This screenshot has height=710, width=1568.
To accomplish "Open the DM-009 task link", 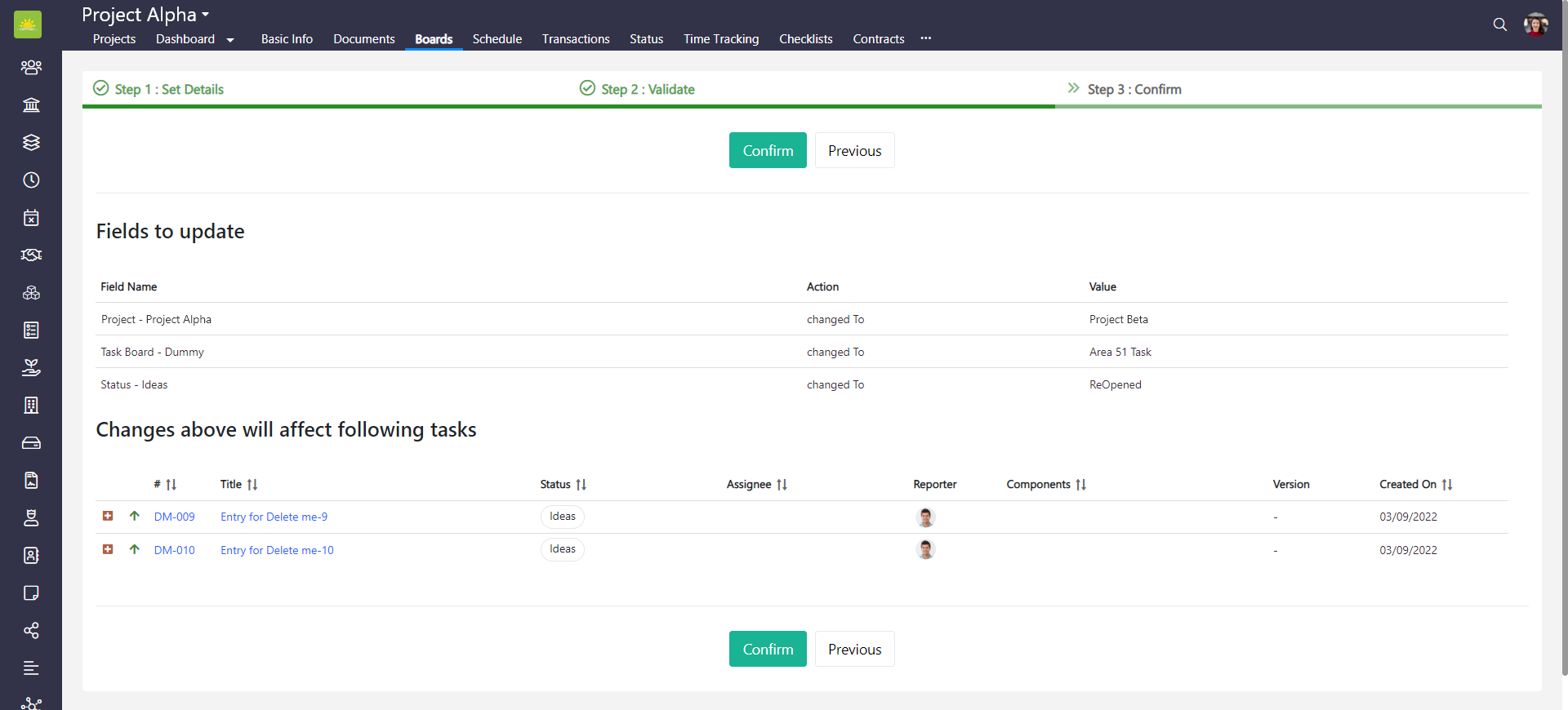I will click(174, 517).
